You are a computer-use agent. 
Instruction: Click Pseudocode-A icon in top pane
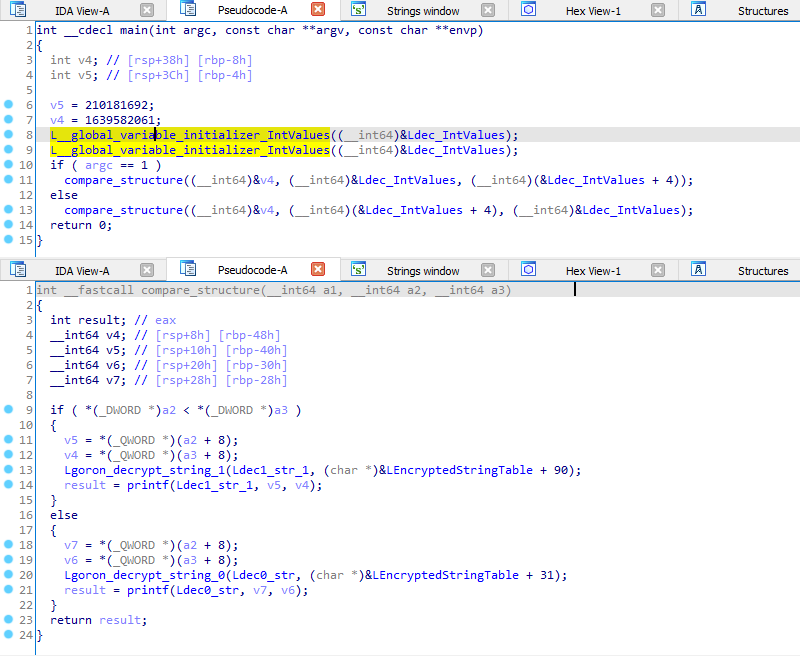click(x=188, y=9)
